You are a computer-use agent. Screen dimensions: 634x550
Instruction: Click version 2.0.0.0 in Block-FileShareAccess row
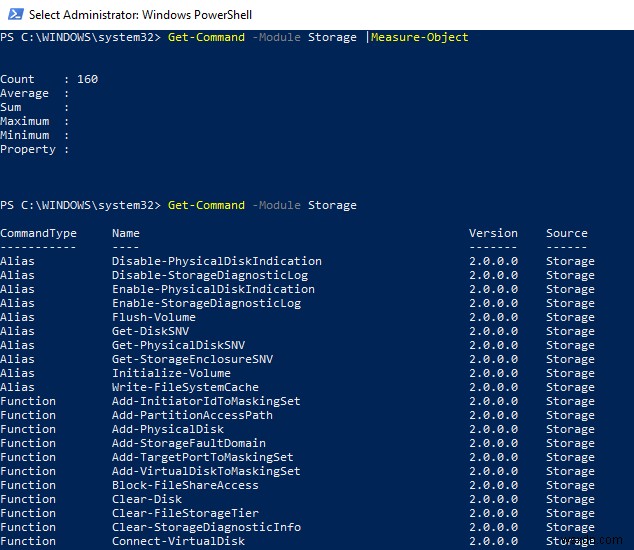pos(493,485)
